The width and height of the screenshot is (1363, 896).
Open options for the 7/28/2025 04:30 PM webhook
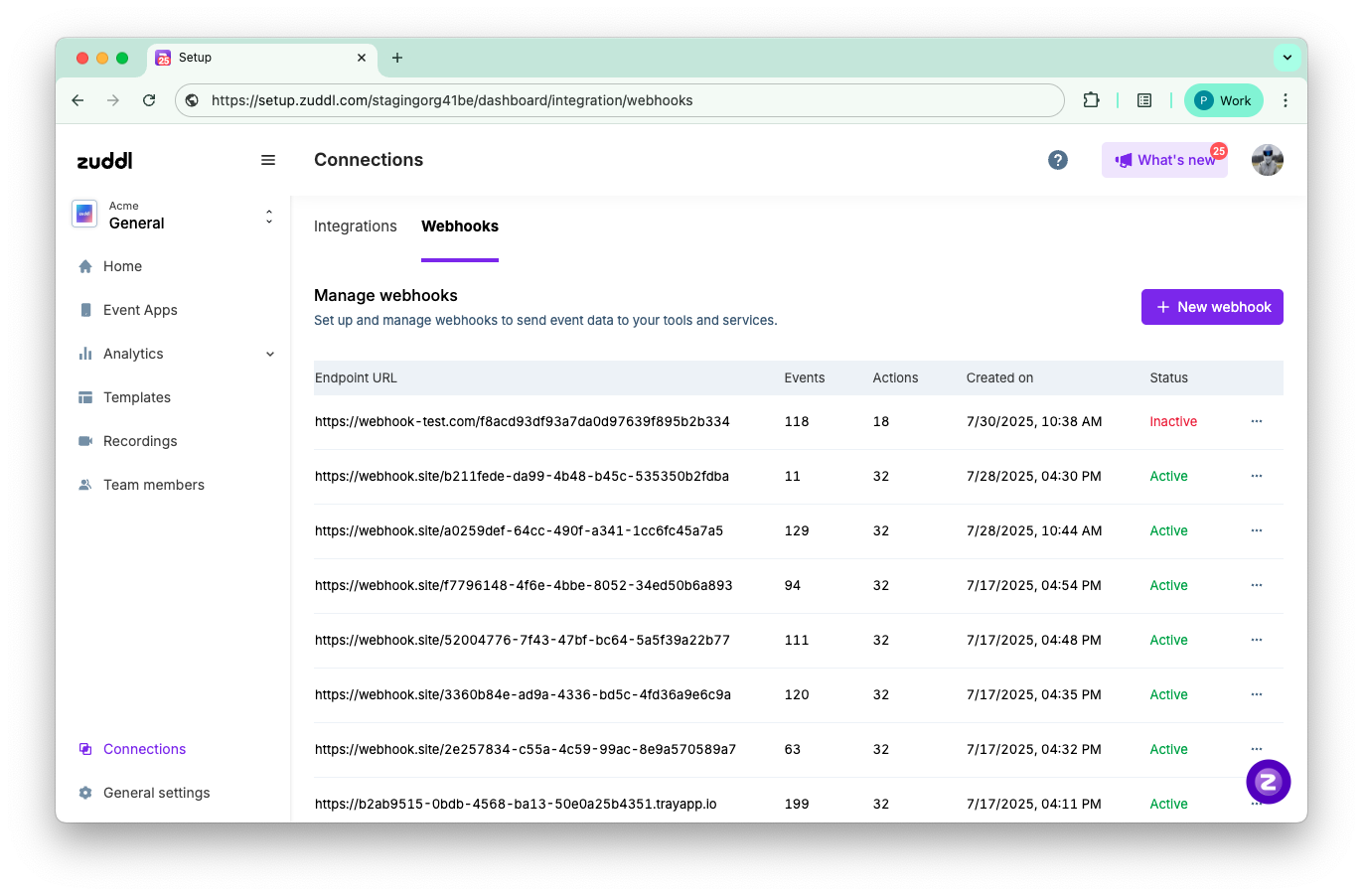coord(1256,476)
